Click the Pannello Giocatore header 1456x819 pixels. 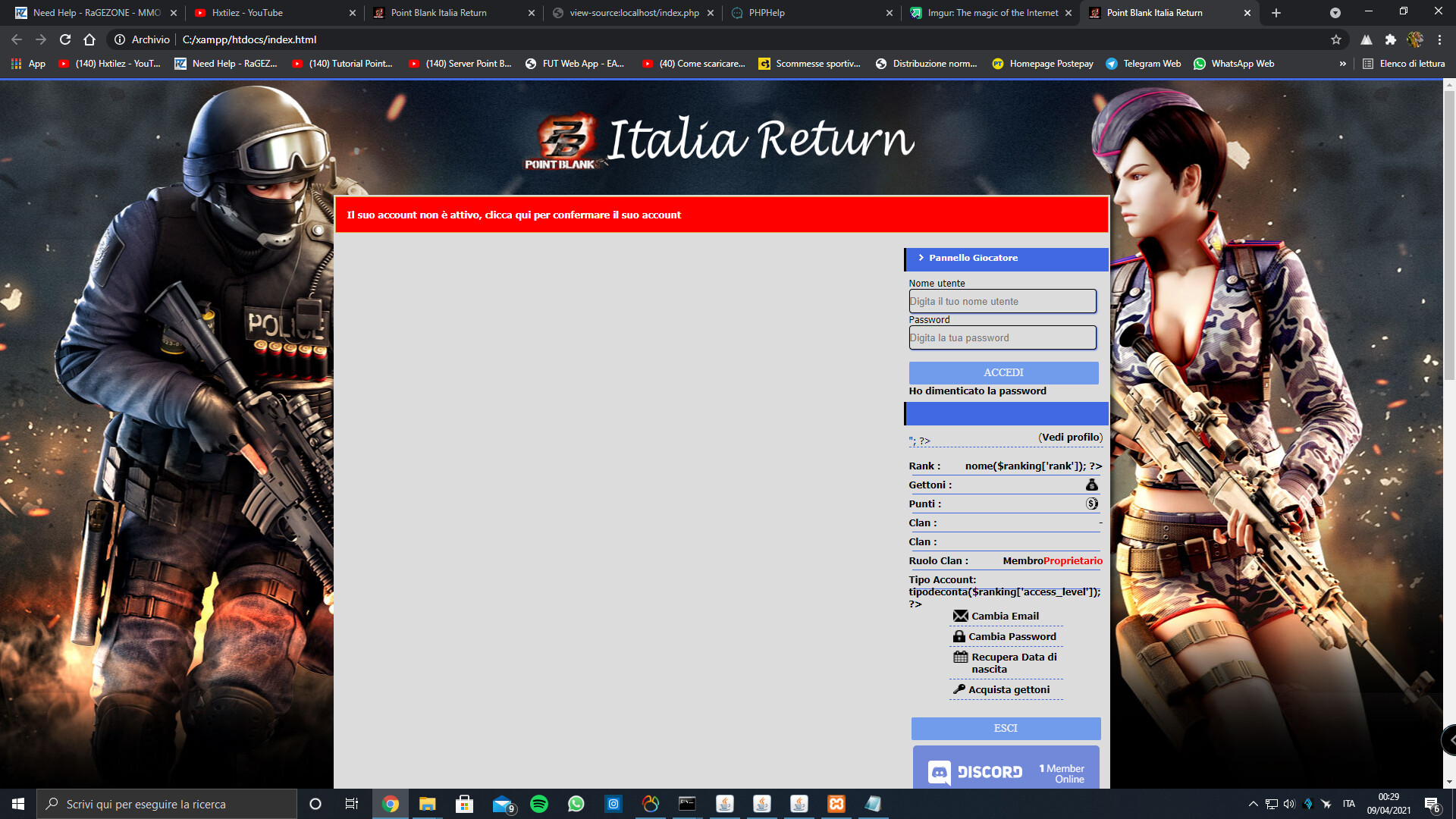[x=1006, y=259]
